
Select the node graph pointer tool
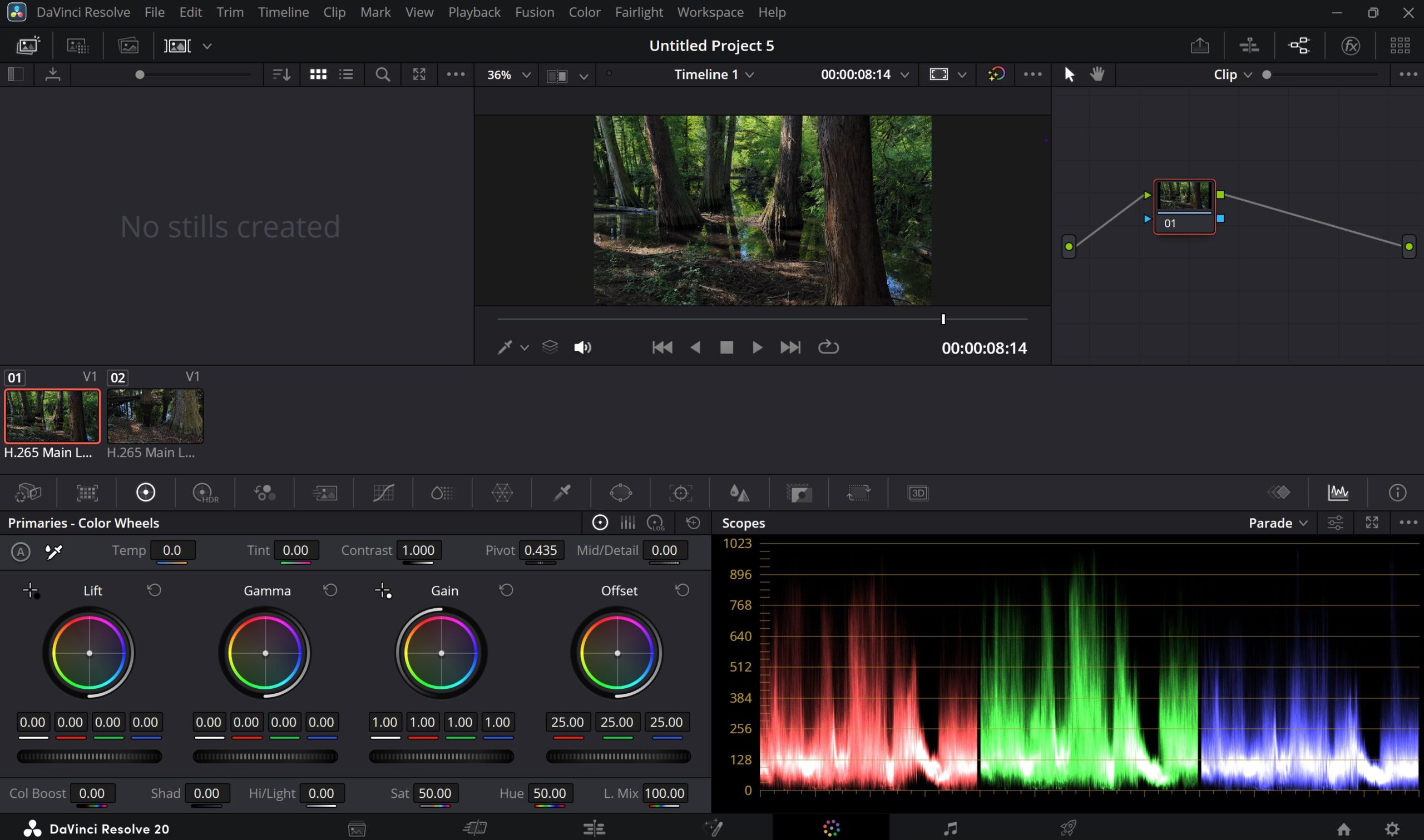click(x=1069, y=74)
